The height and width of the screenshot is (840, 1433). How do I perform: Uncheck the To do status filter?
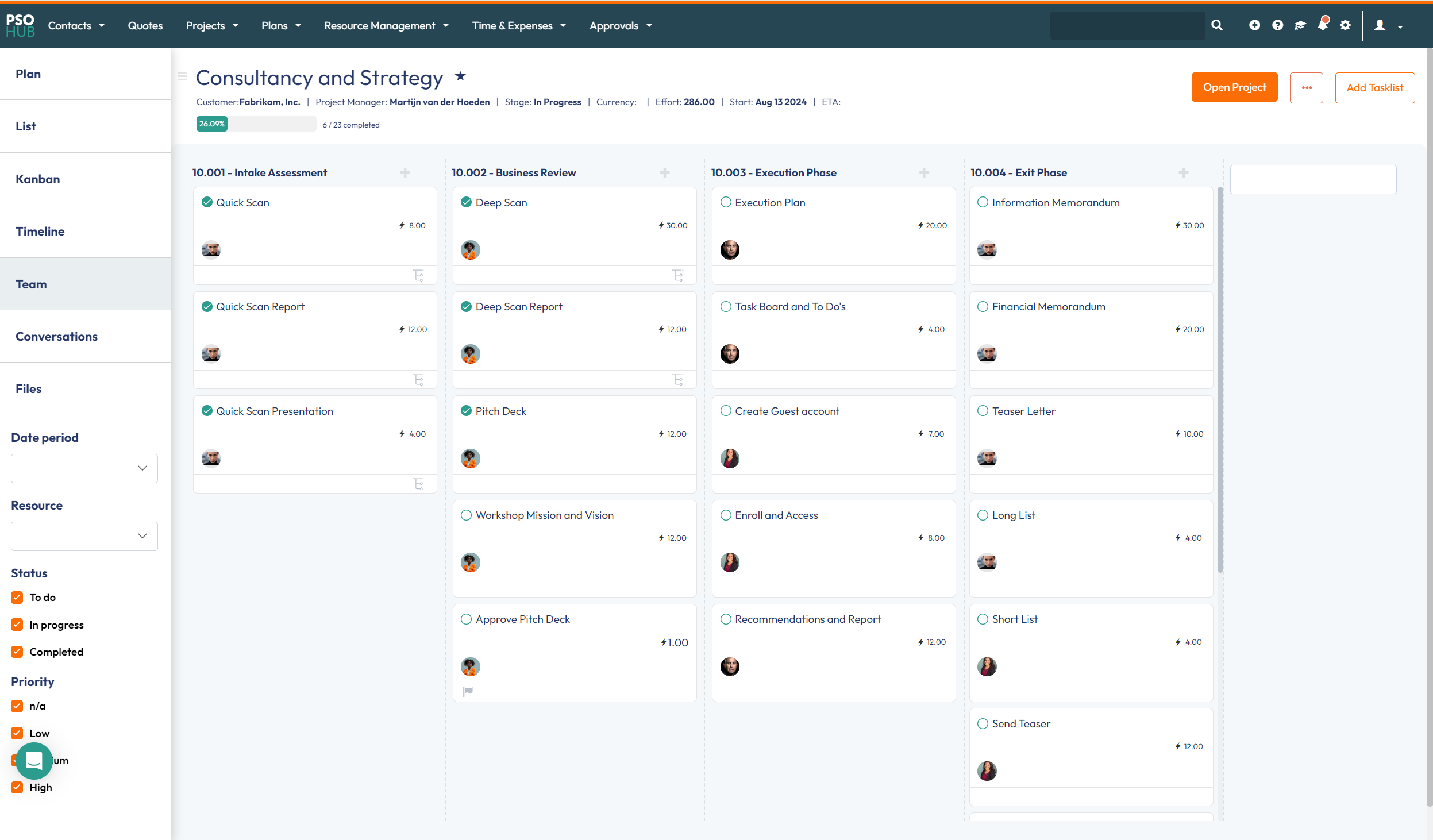click(x=17, y=598)
